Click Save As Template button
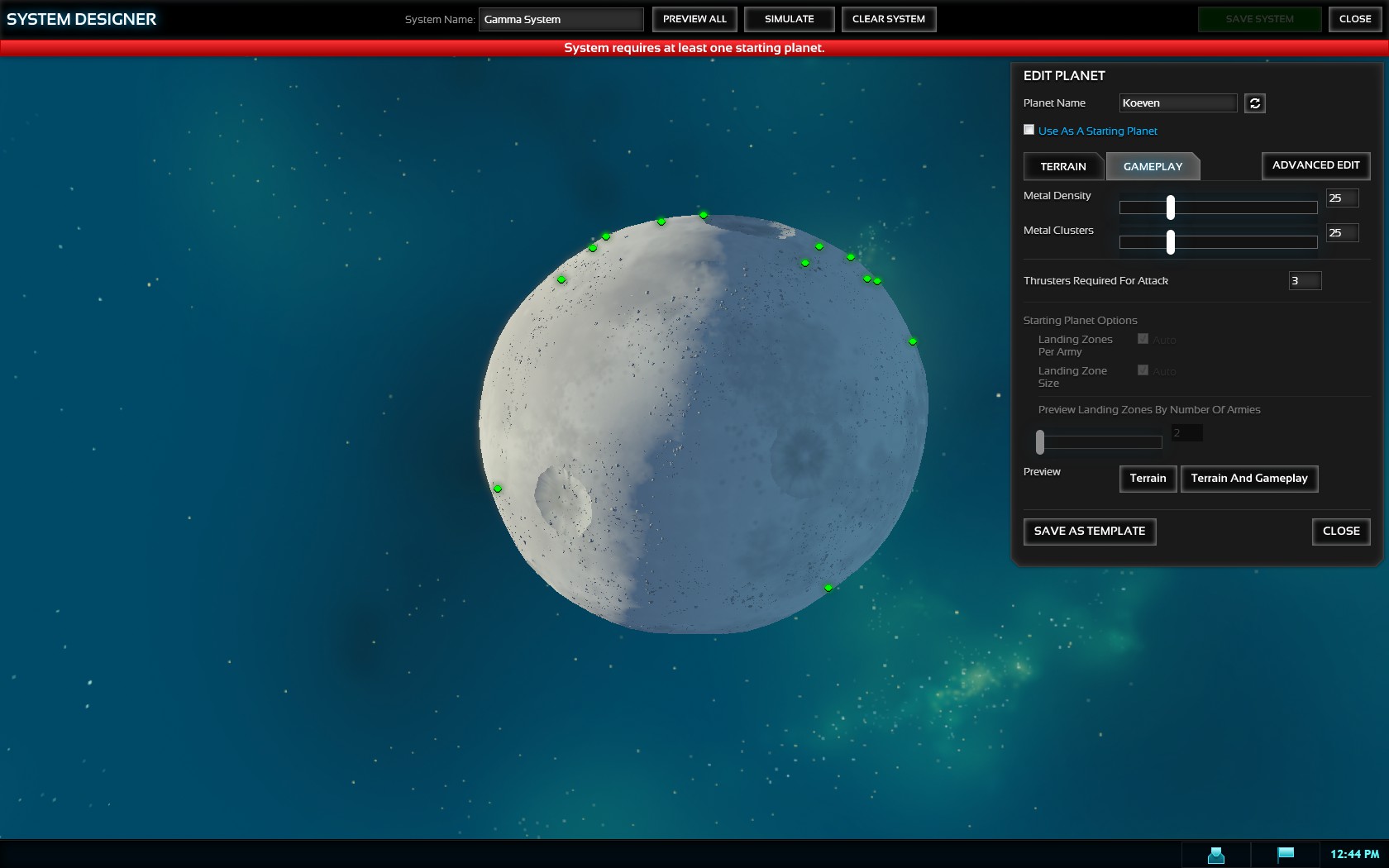The height and width of the screenshot is (868, 1389). point(1089,532)
